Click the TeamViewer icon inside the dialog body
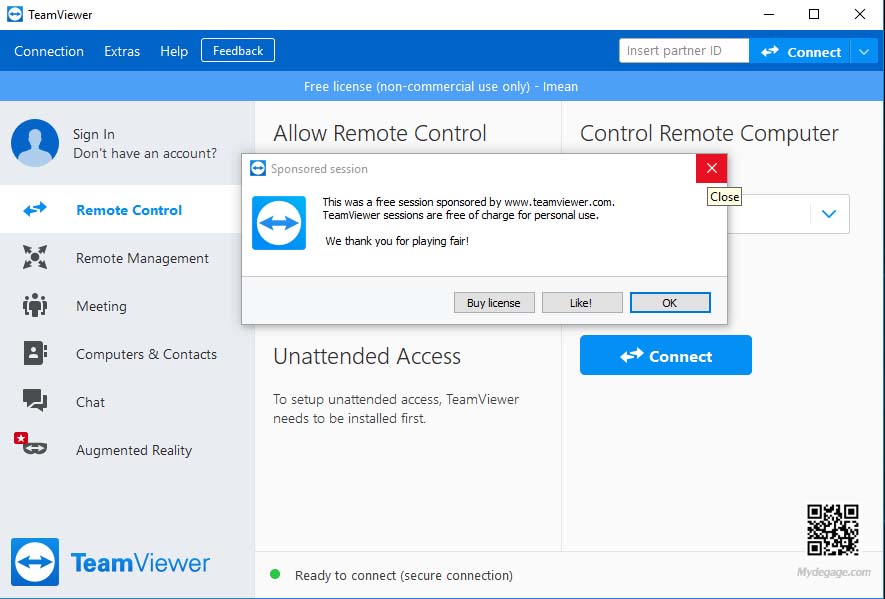885x599 pixels. [279, 223]
